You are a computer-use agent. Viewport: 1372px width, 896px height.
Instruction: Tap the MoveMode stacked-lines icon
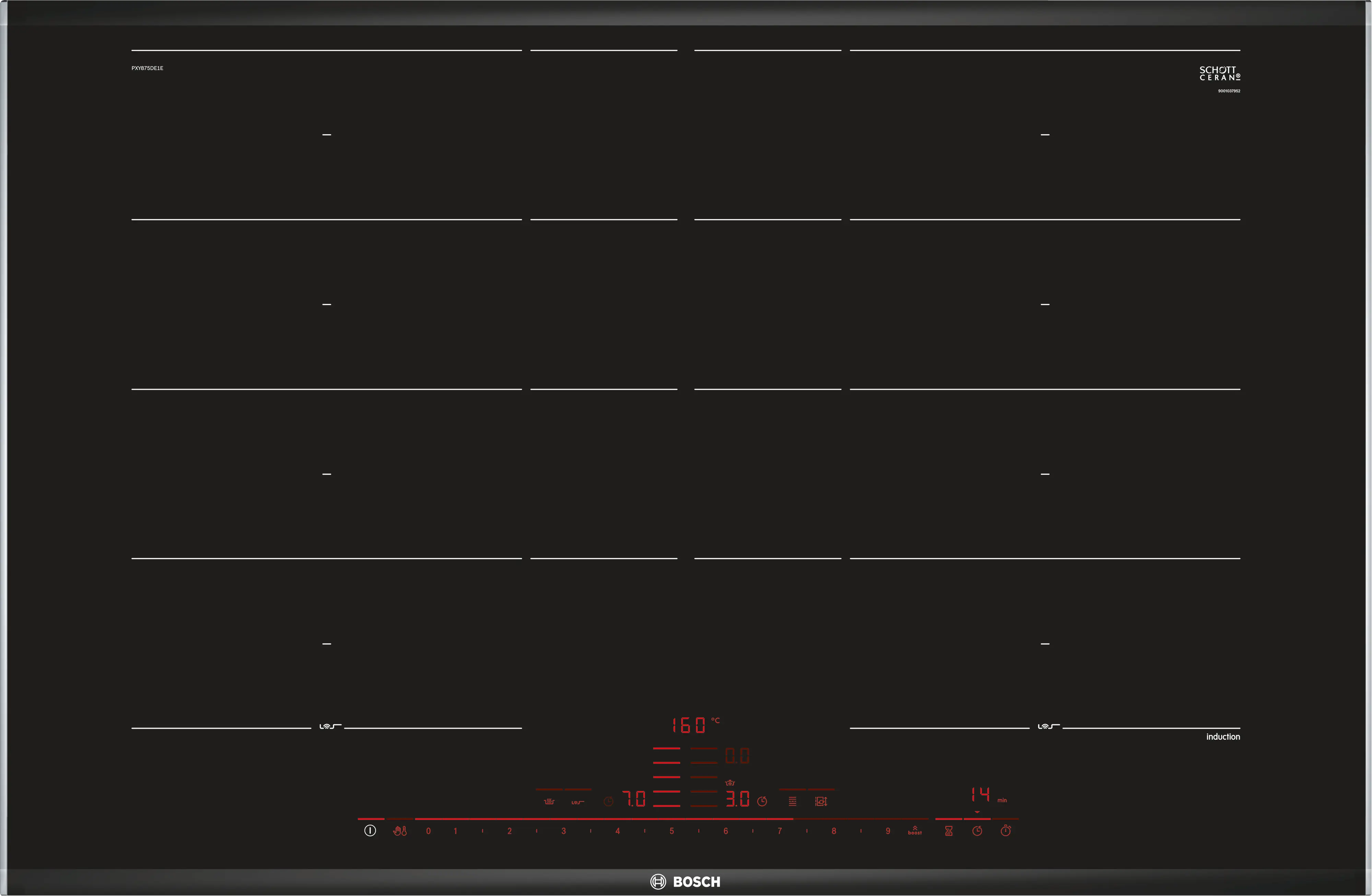(793, 801)
